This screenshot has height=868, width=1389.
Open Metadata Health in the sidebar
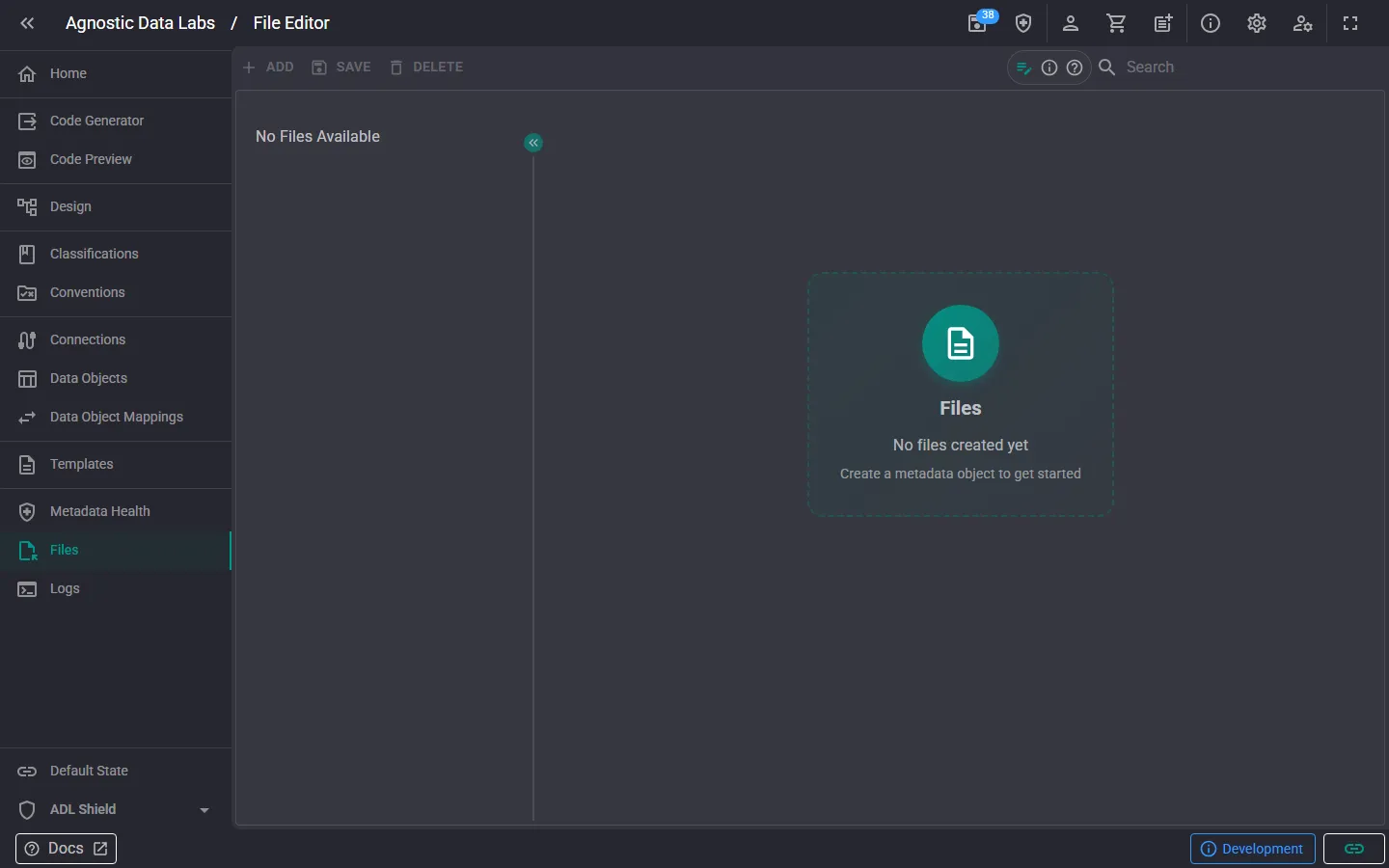(x=116, y=511)
